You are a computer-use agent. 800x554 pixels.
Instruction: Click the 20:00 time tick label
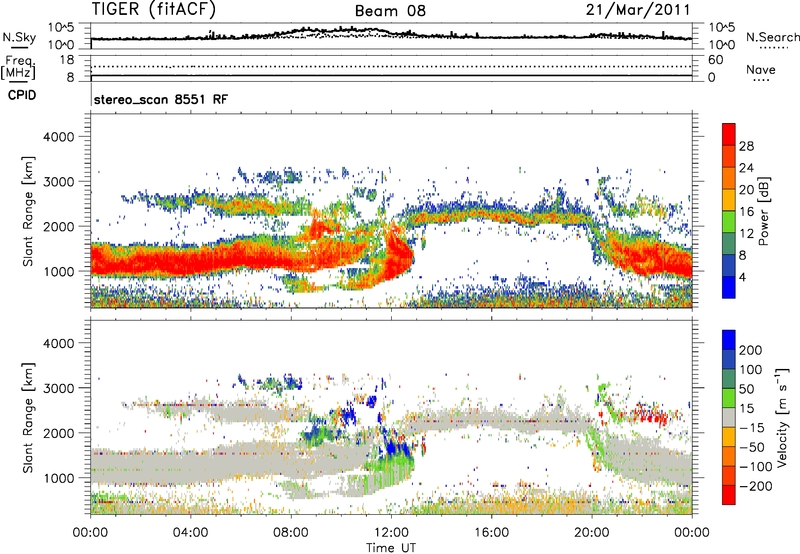591,533
